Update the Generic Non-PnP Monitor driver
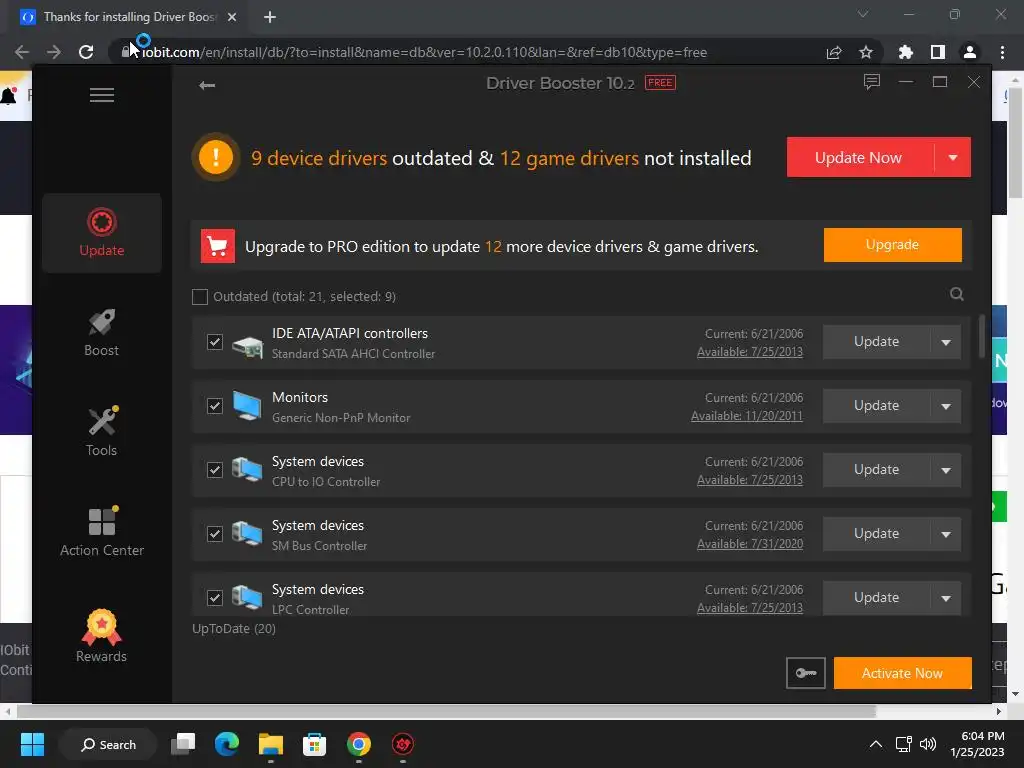This screenshot has width=1024, height=768. 876,406
